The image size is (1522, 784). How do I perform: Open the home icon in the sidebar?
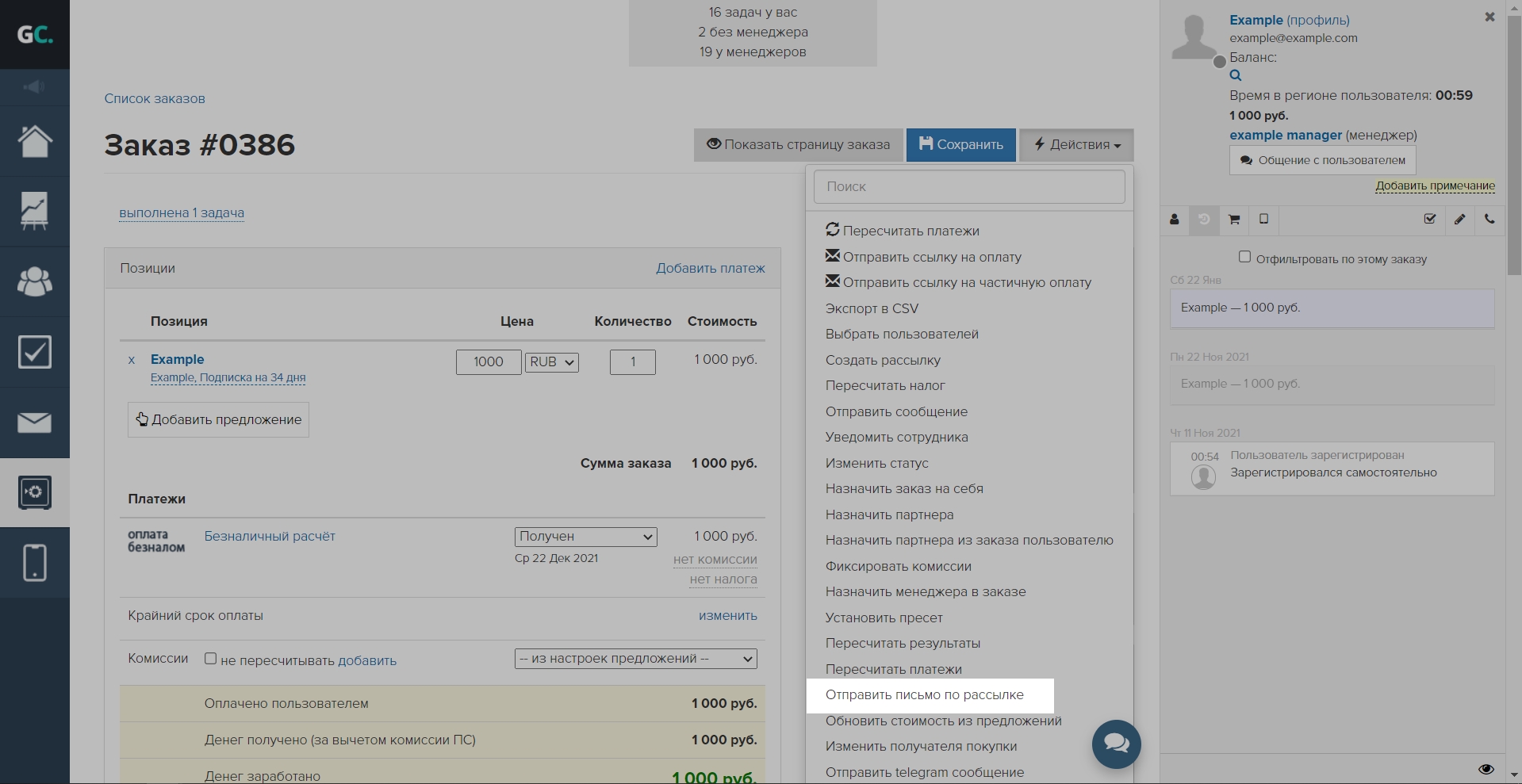[x=35, y=141]
